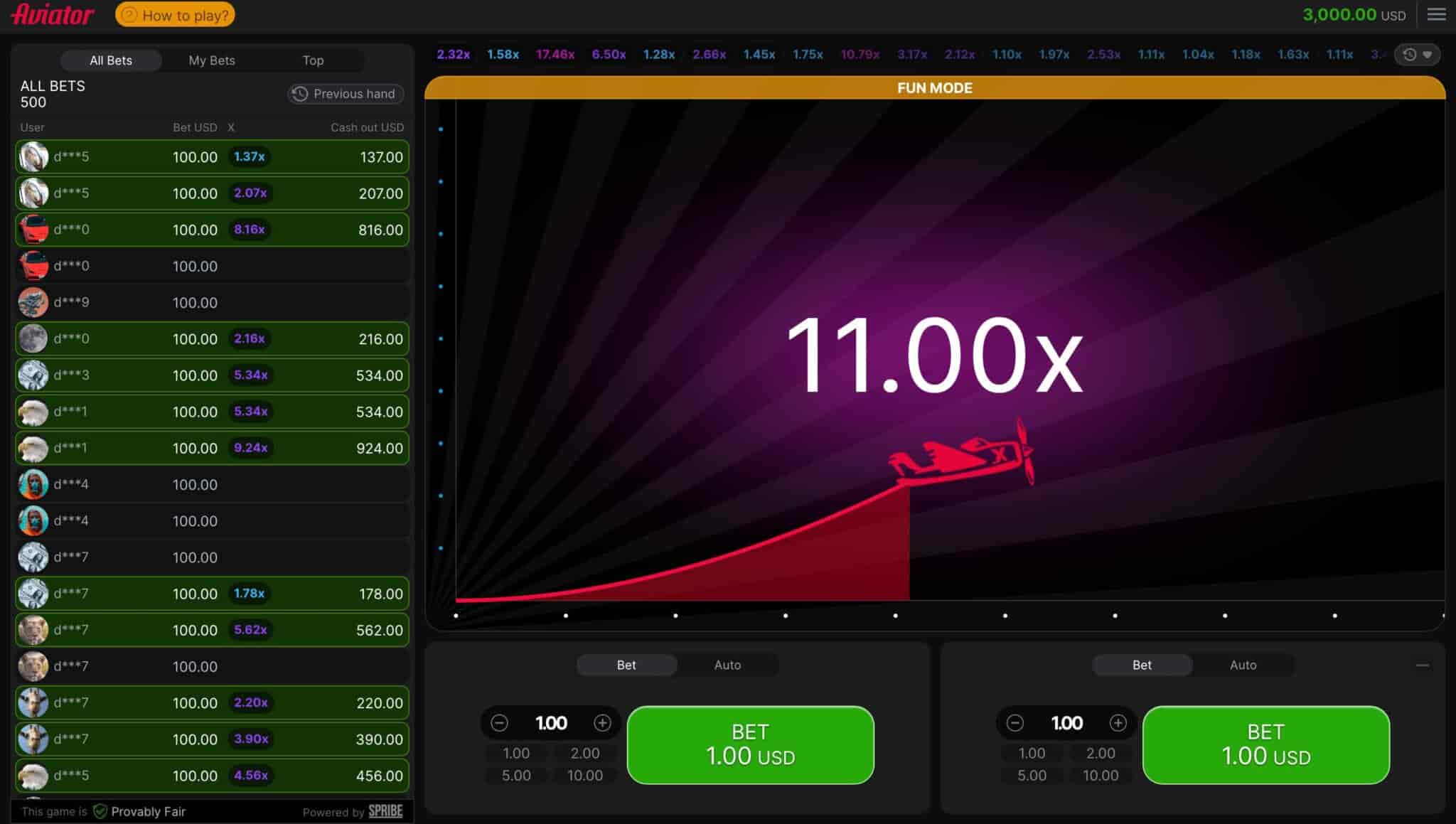Viewport: 1456px width, 824px height.
Task: Click the How to play? button
Action: point(175,15)
